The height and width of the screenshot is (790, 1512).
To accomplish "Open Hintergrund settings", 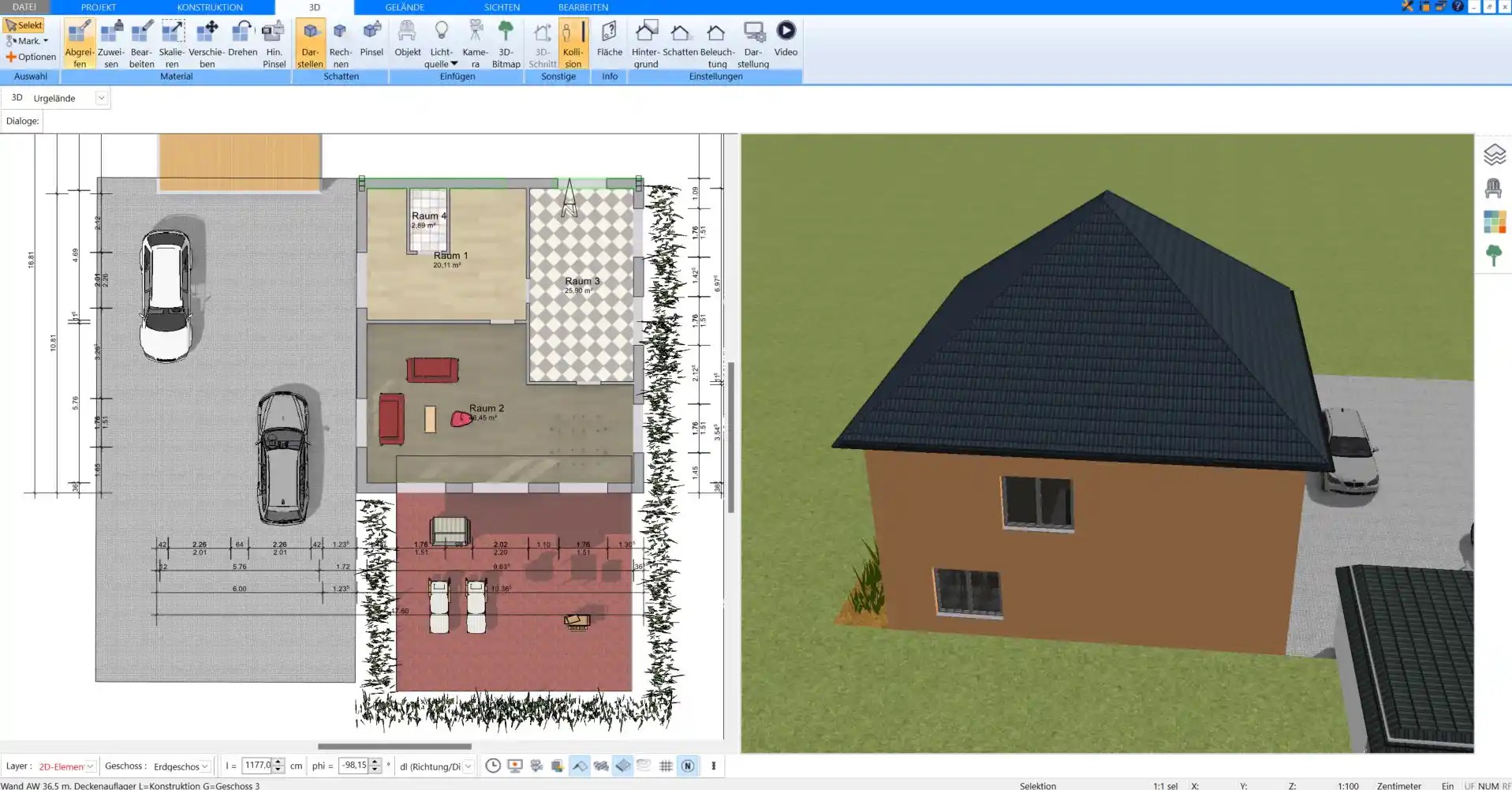I will (x=646, y=43).
